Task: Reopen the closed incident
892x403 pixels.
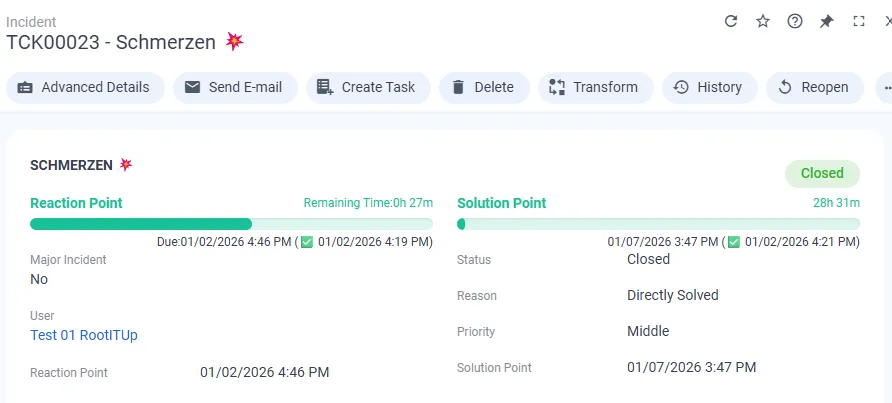Action: point(814,87)
